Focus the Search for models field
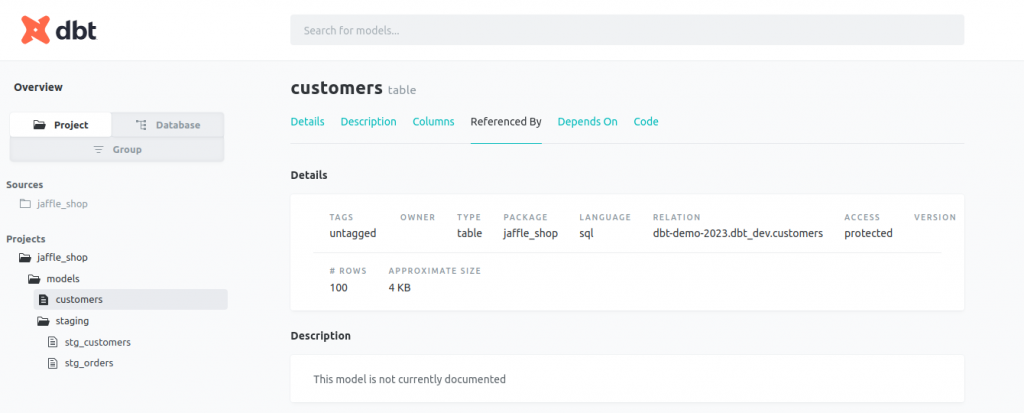The height and width of the screenshot is (413, 1024). (x=627, y=30)
